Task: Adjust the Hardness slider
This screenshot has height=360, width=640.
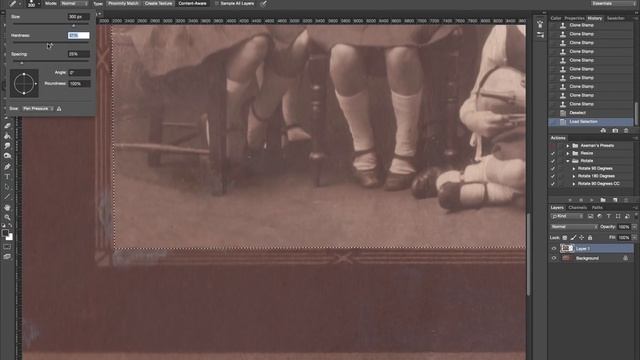Action: (x=50, y=43)
